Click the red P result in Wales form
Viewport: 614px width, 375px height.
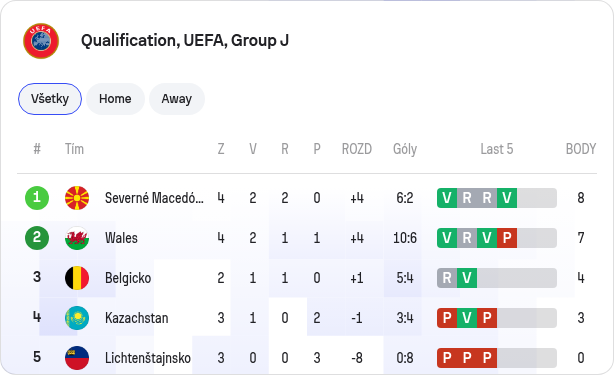507,238
